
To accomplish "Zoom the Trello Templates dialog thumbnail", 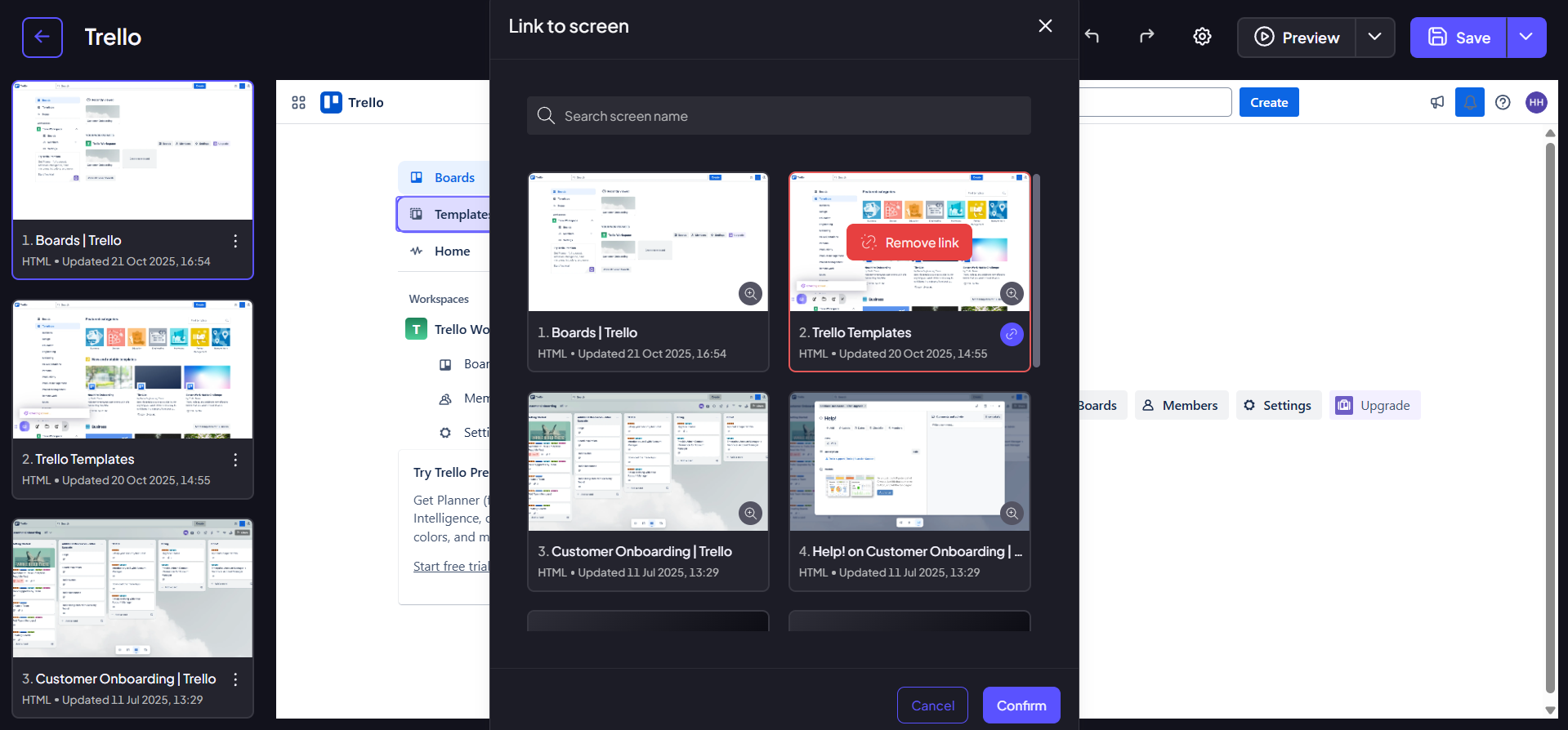I will (1012, 293).
